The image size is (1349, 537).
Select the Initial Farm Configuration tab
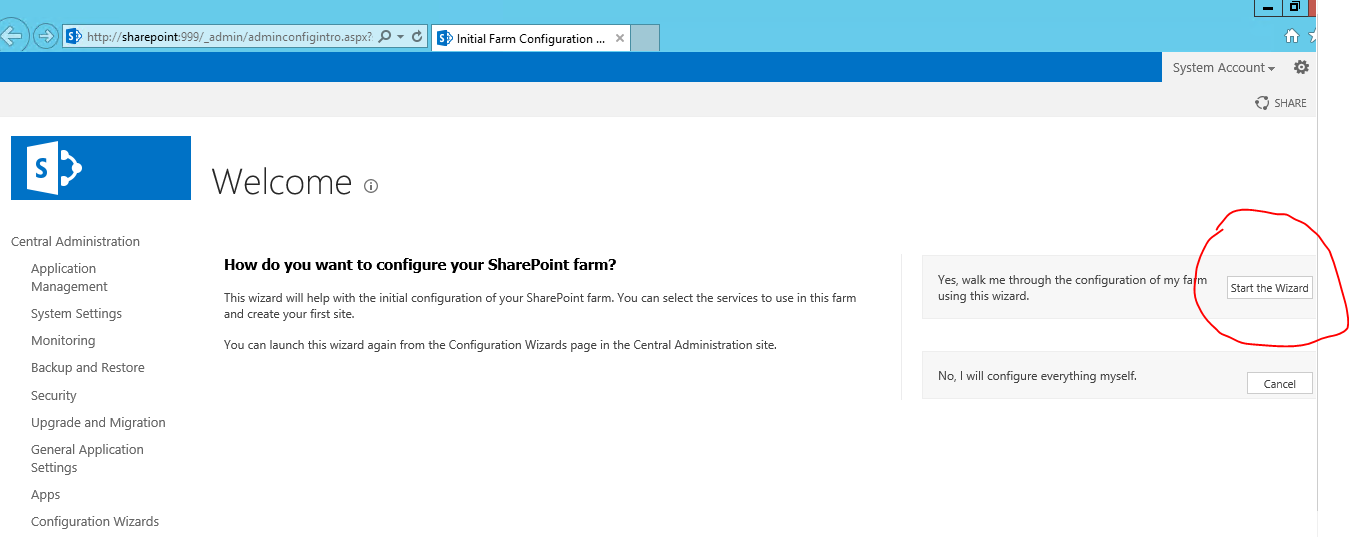tap(531, 39)
